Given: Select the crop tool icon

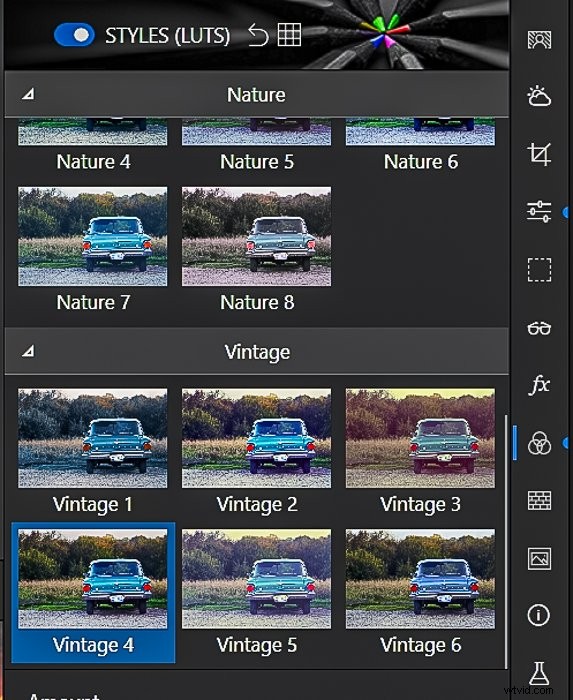Looking at the screenshot, I should tap(539, 154).
